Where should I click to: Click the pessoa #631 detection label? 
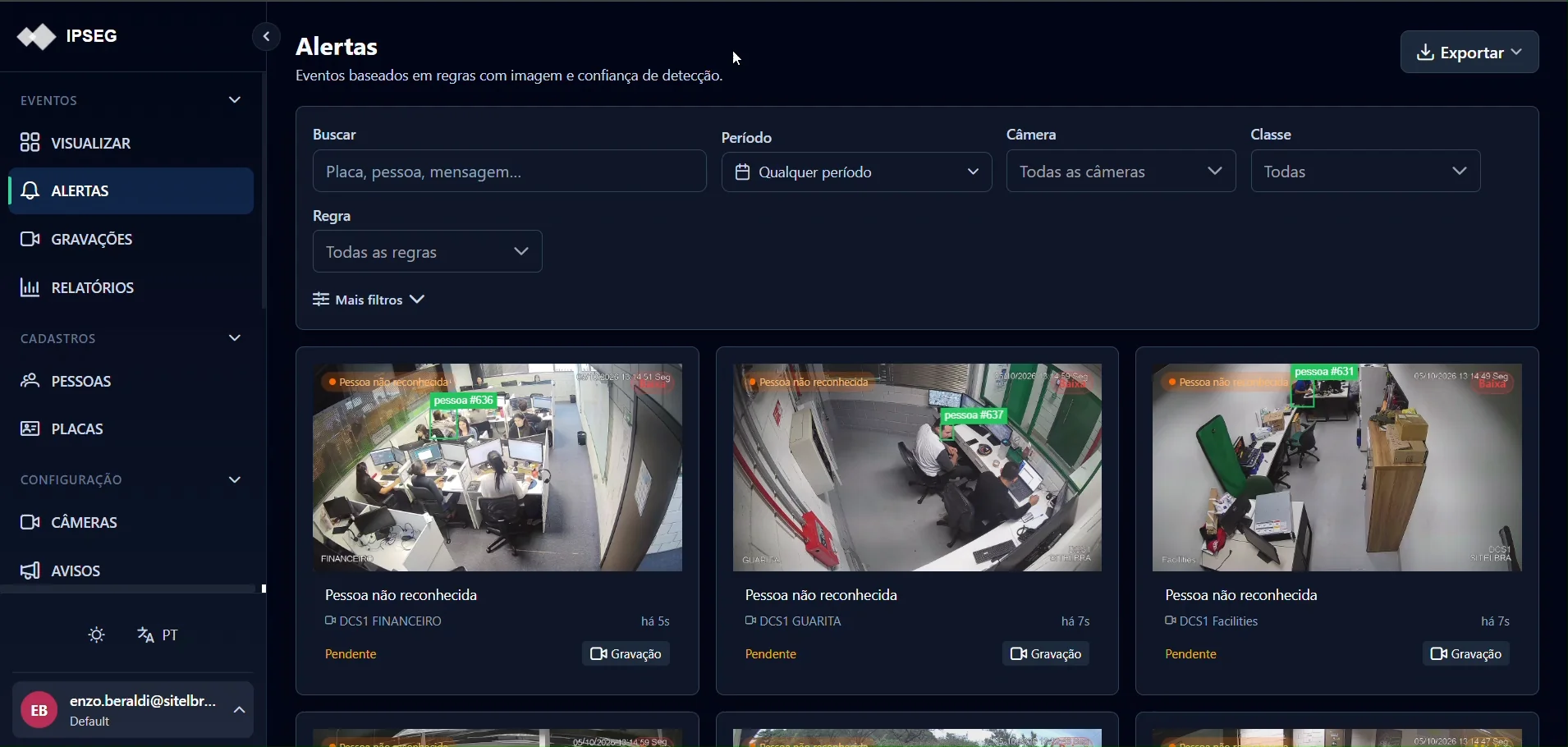point(1326,373)
